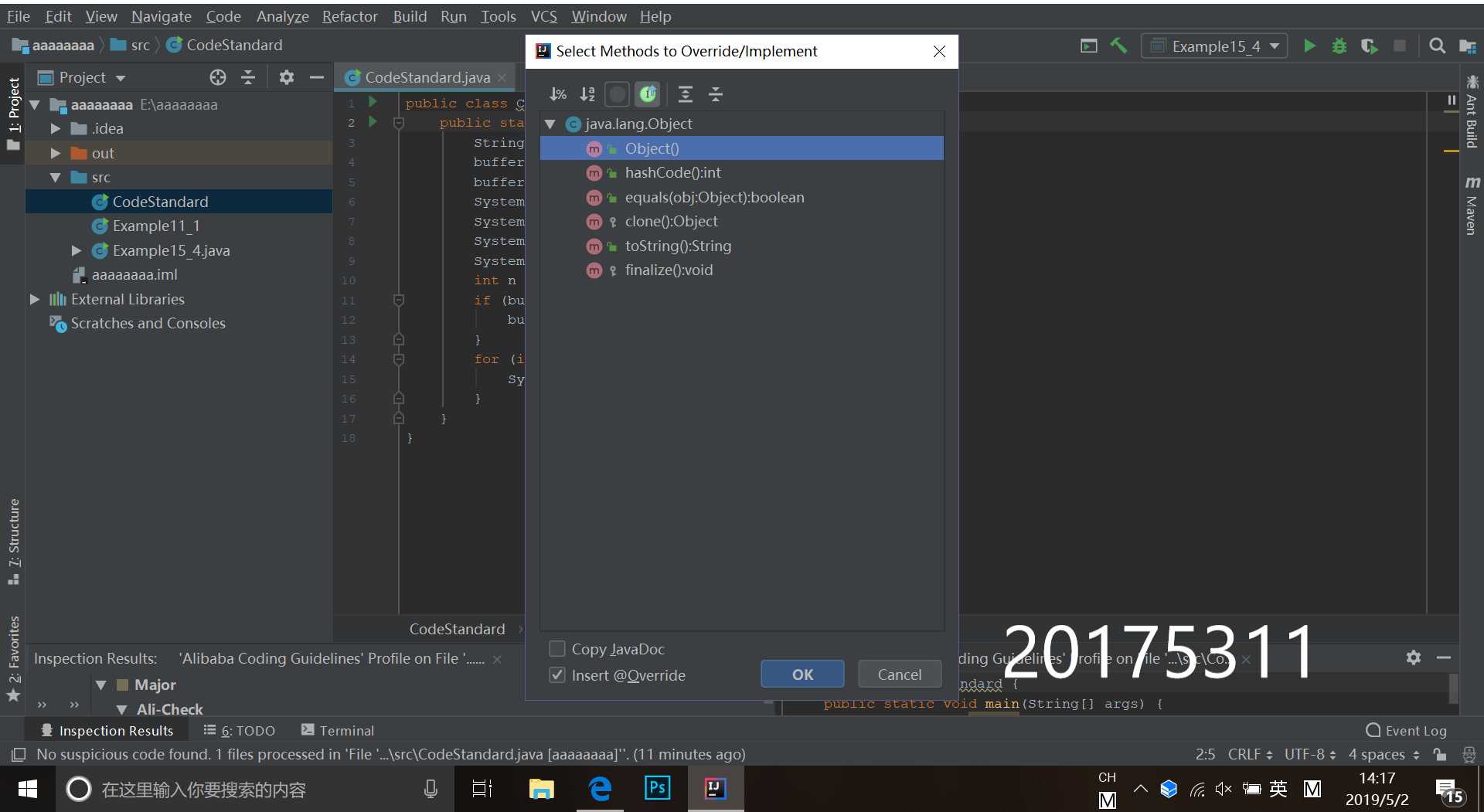The width and height of the screenshot is (1484, 812).
Task: Expand Example15_4.java node
Action: [x=77, y=250]
